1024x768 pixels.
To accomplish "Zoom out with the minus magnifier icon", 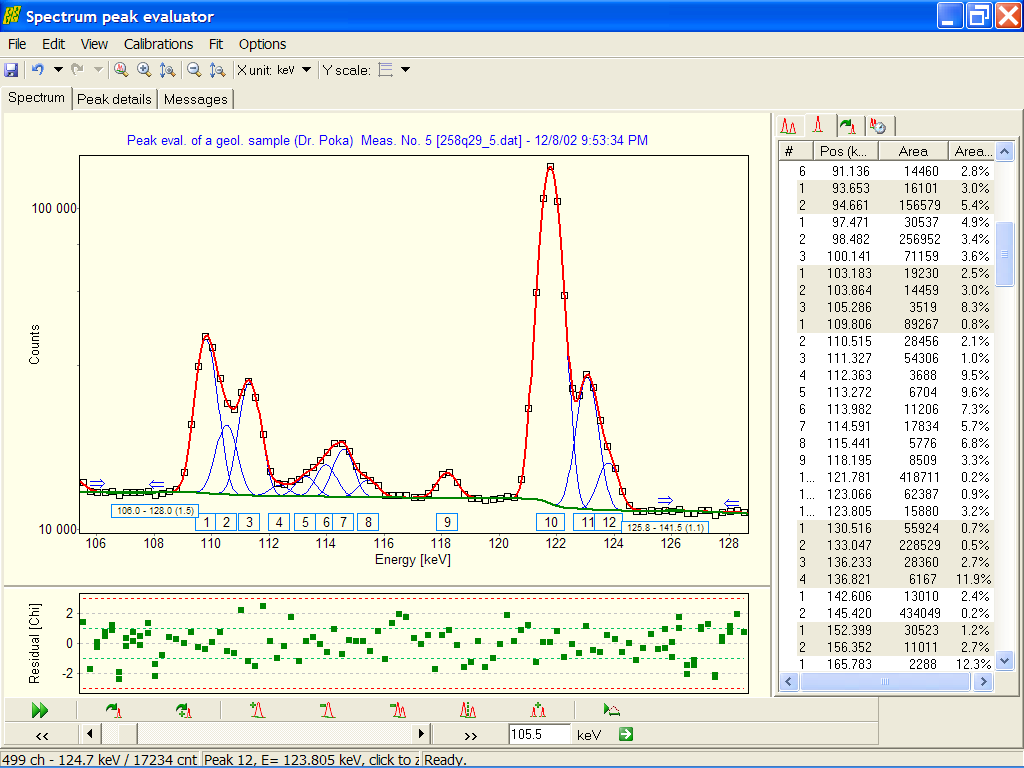I will (x=194, y=70).
